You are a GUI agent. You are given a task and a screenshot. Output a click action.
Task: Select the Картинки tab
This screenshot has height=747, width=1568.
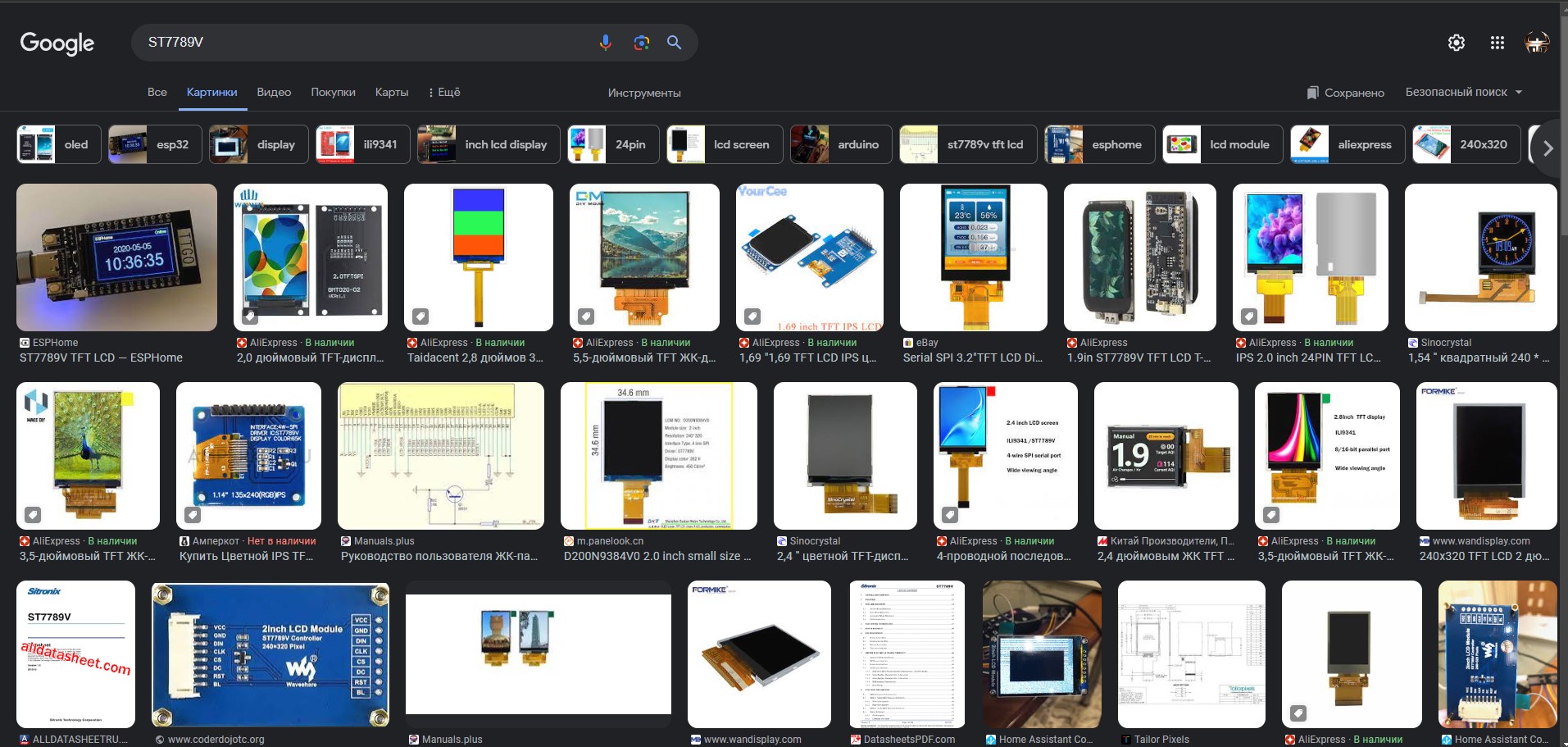[x=211, y=92]
